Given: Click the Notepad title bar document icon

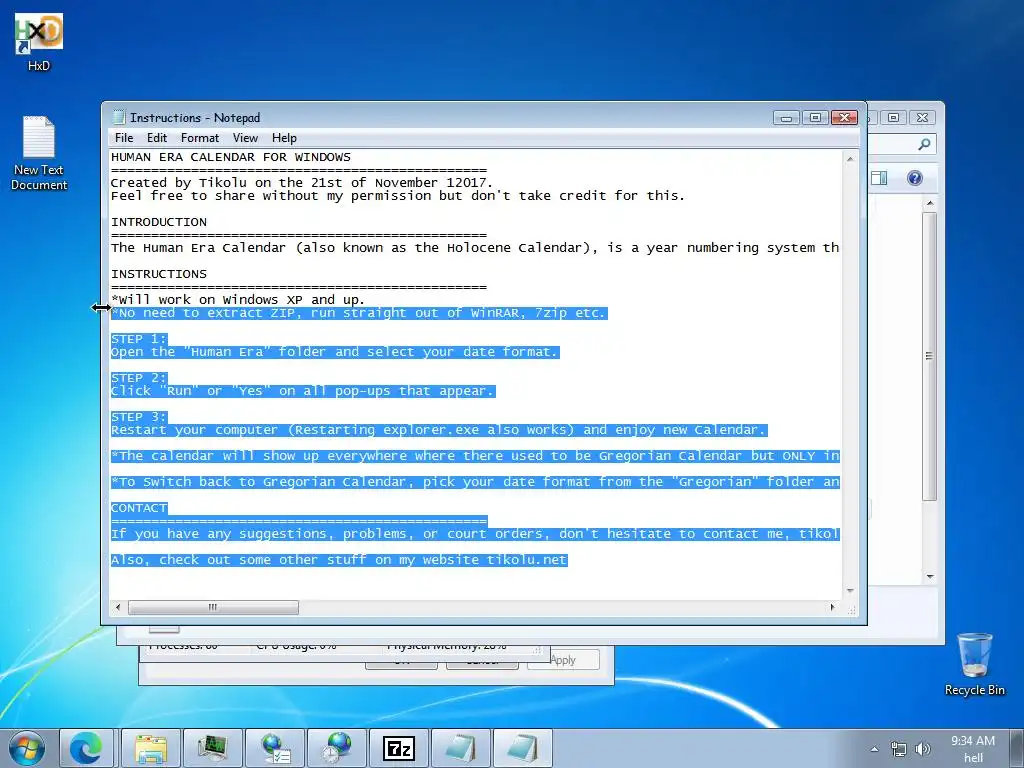Looking at the screenshot, I should tap(119, 118).
